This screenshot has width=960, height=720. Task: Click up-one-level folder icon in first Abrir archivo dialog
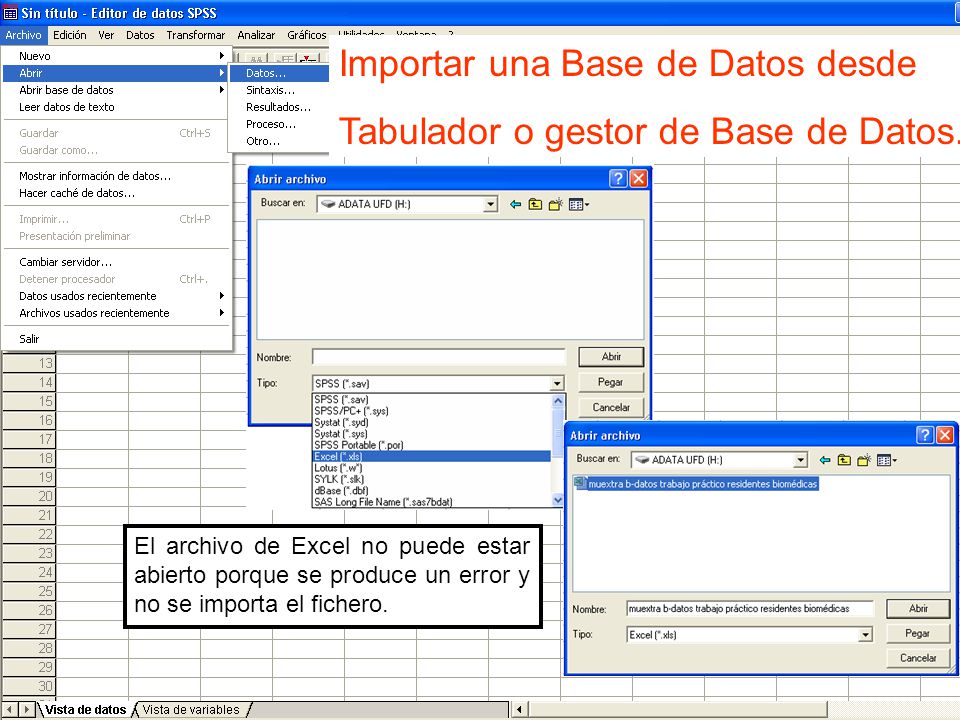[535, 204]
